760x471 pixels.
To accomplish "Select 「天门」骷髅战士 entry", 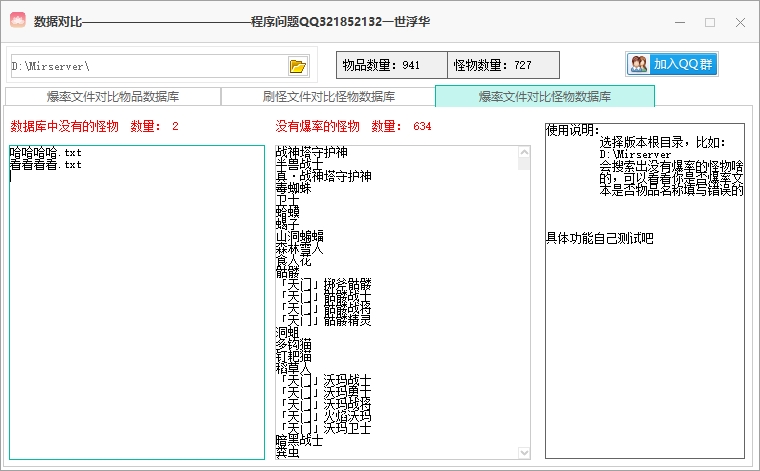I will click(x=324, y=296).
